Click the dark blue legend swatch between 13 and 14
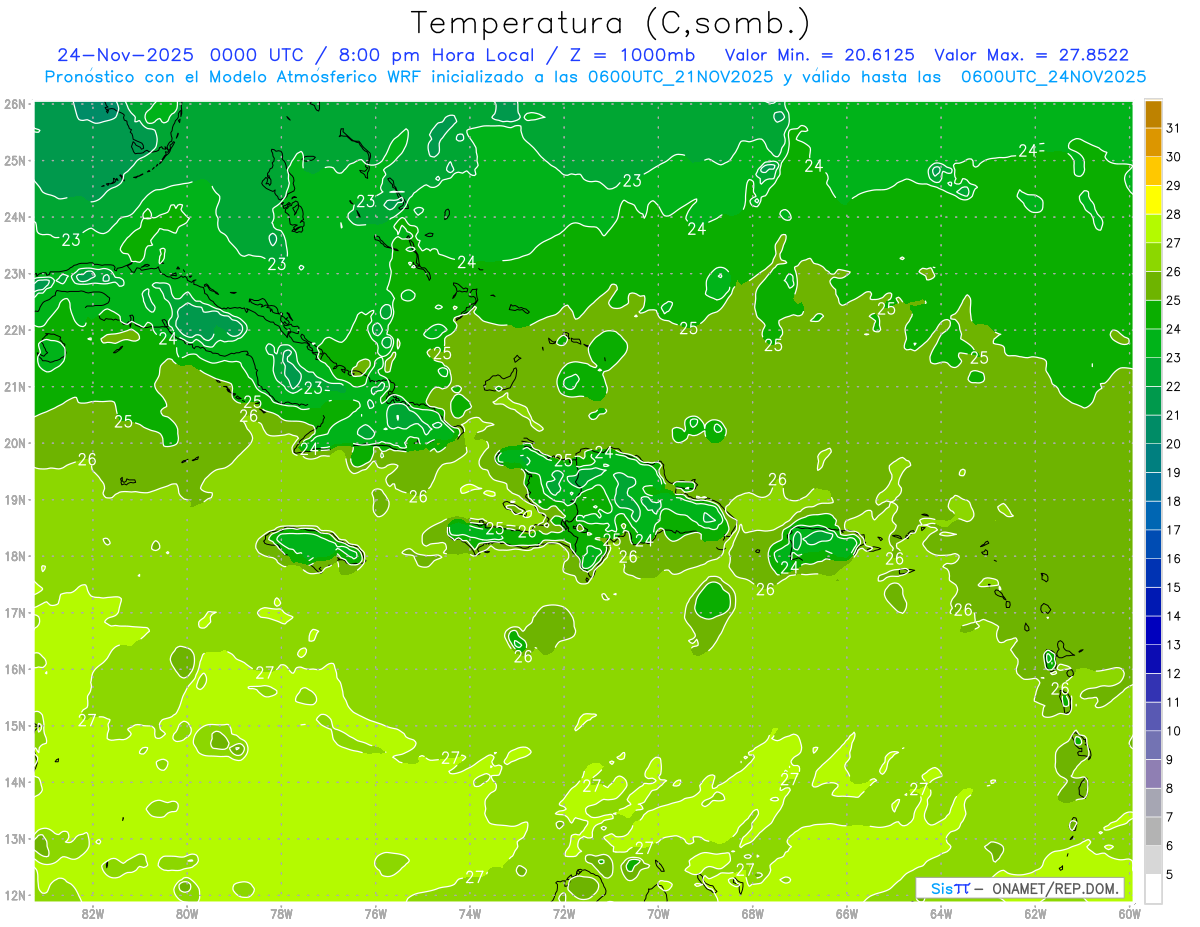This screenshot has height=927, width=1200. tap(1153, 630)
